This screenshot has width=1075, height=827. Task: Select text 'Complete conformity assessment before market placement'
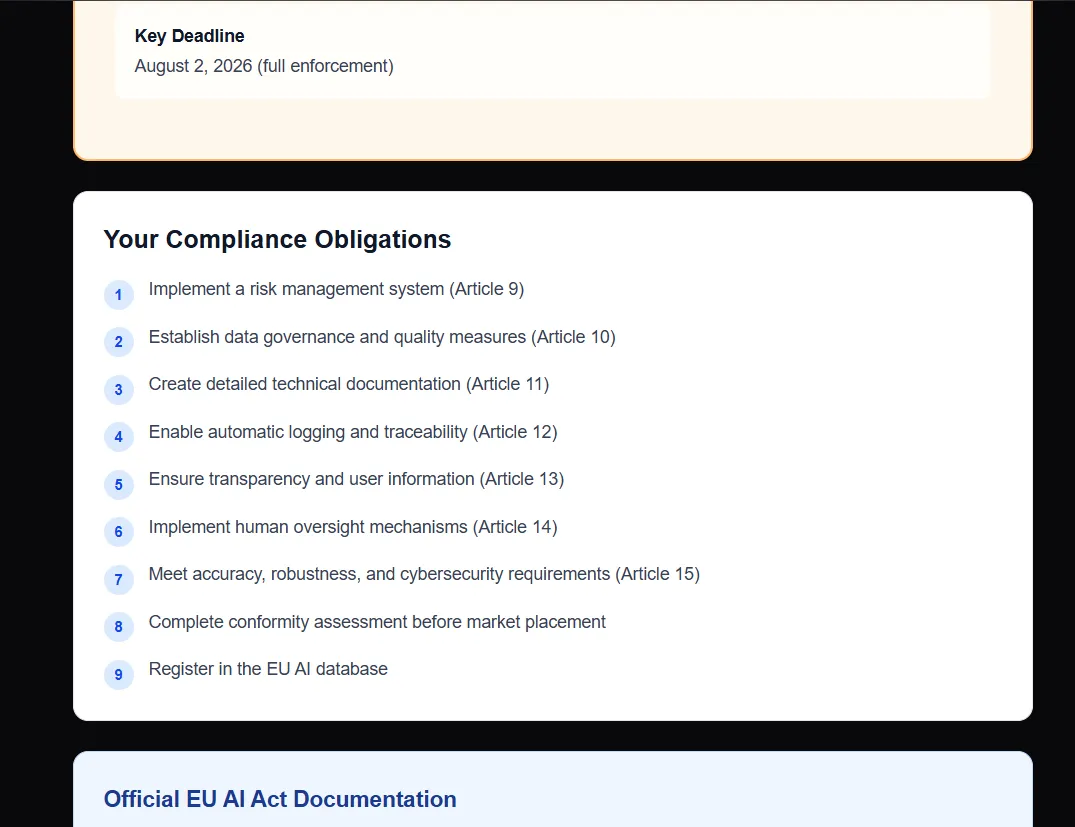(377, 622)
